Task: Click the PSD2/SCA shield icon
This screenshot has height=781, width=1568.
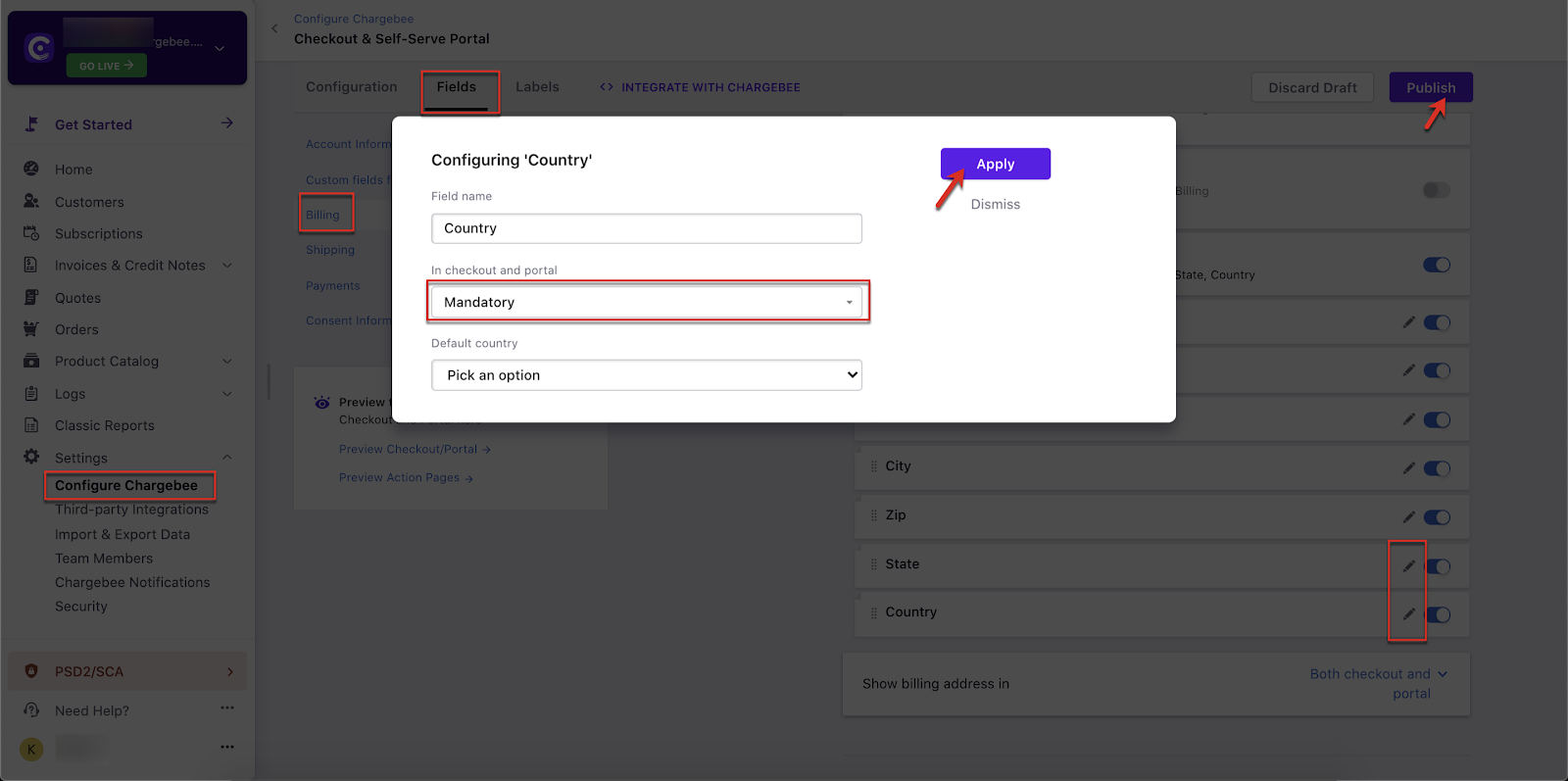Action: tap(31, 671)
